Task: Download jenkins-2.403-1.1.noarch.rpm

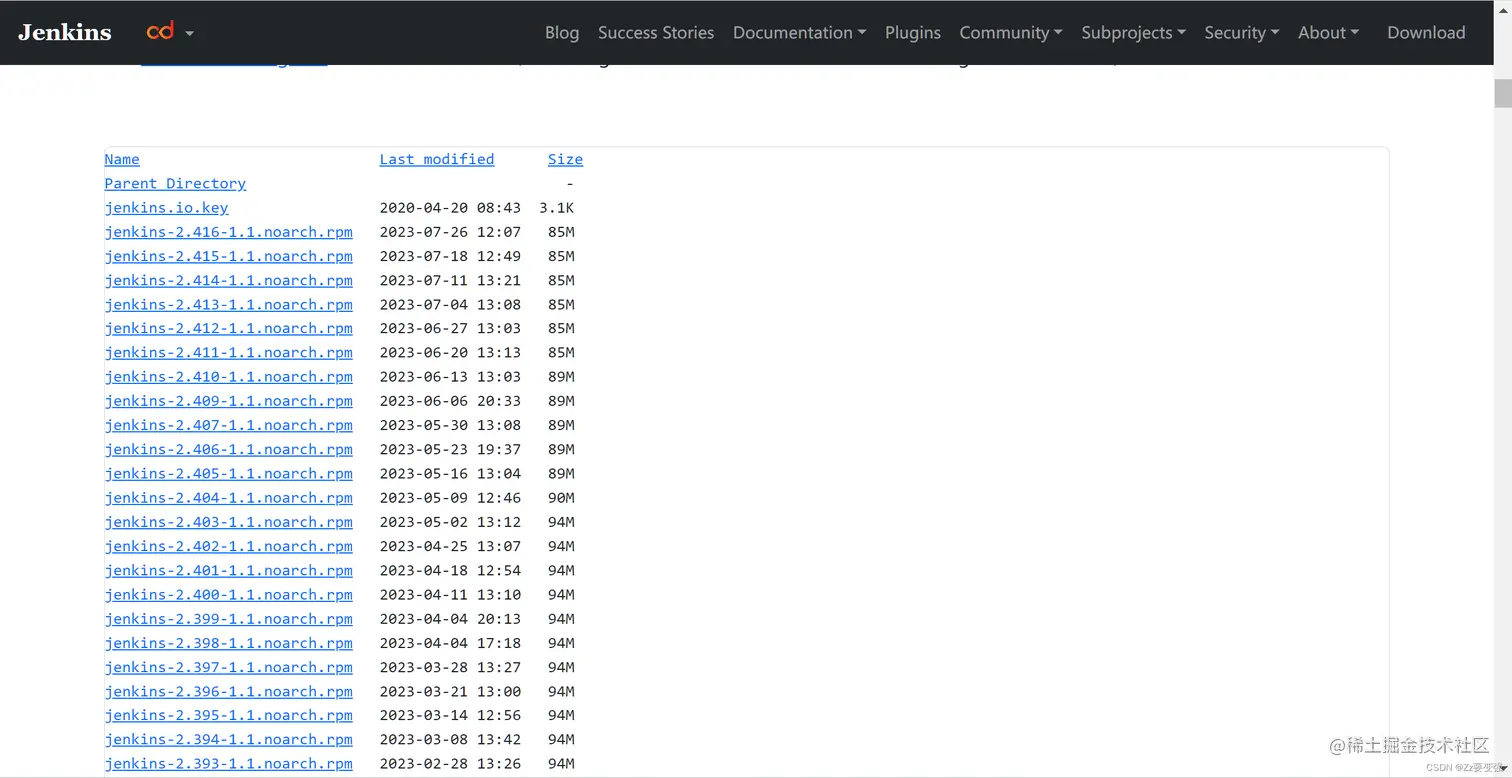Action: [x=228, y=522]
